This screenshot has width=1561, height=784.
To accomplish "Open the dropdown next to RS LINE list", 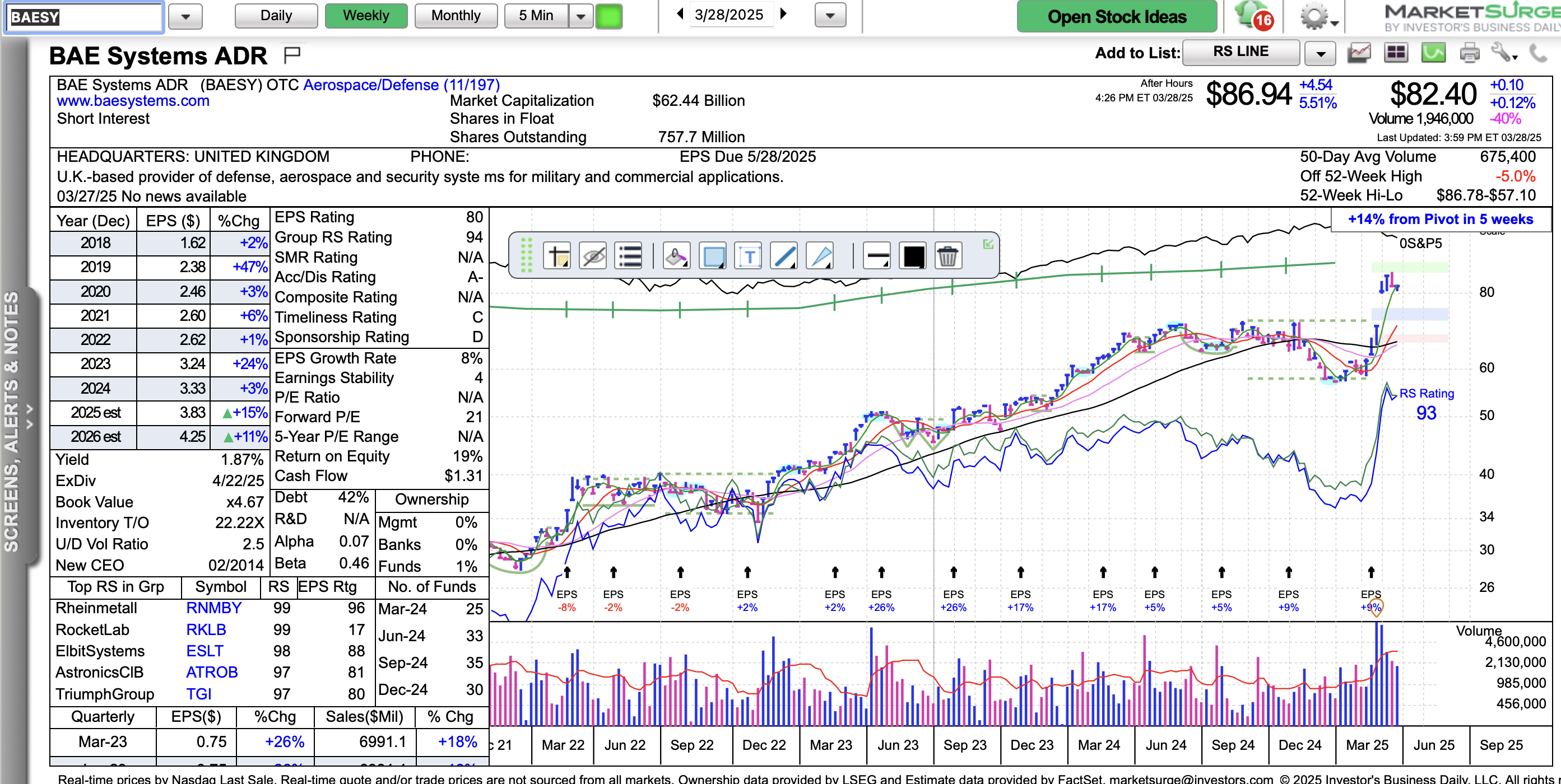I will click(1321, 53).
